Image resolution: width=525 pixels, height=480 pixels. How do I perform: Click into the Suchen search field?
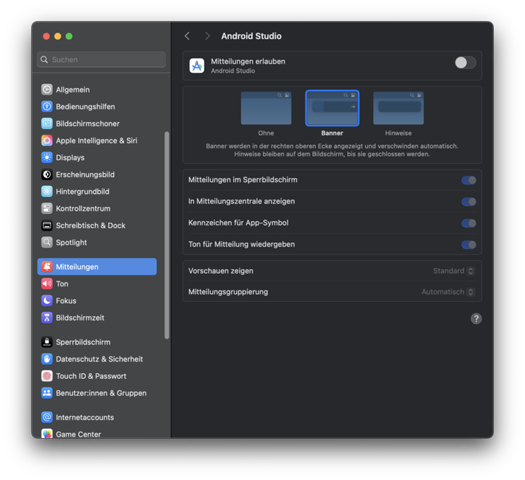pyautogui.click(x=101, y=60)
